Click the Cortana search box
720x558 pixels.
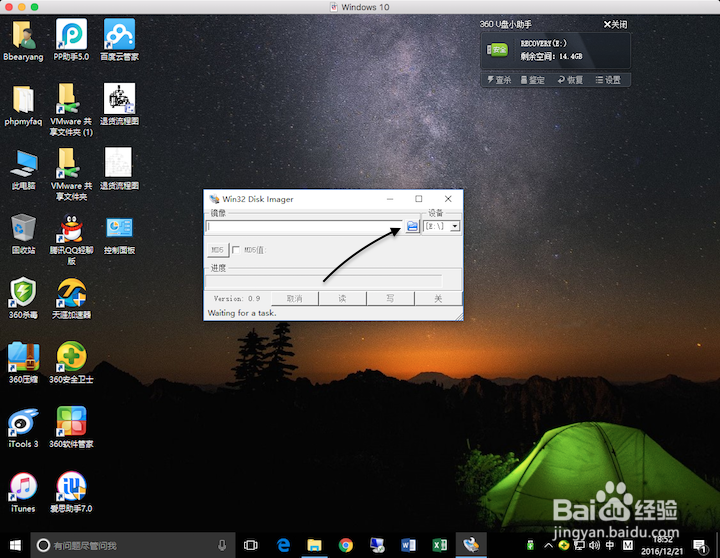pyautogui.click(x=133, y=545)
